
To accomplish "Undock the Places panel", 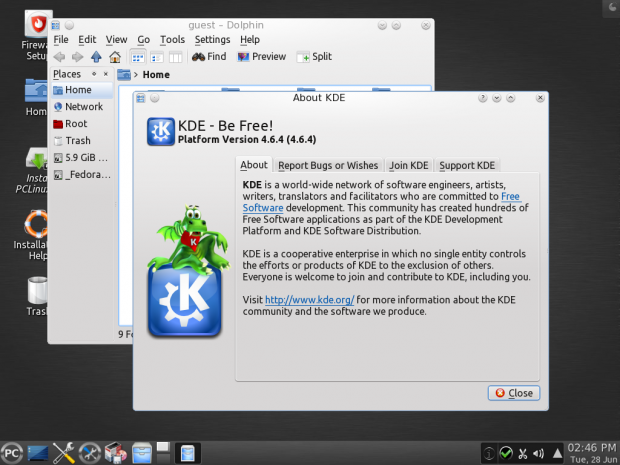I will click(94, 74).
